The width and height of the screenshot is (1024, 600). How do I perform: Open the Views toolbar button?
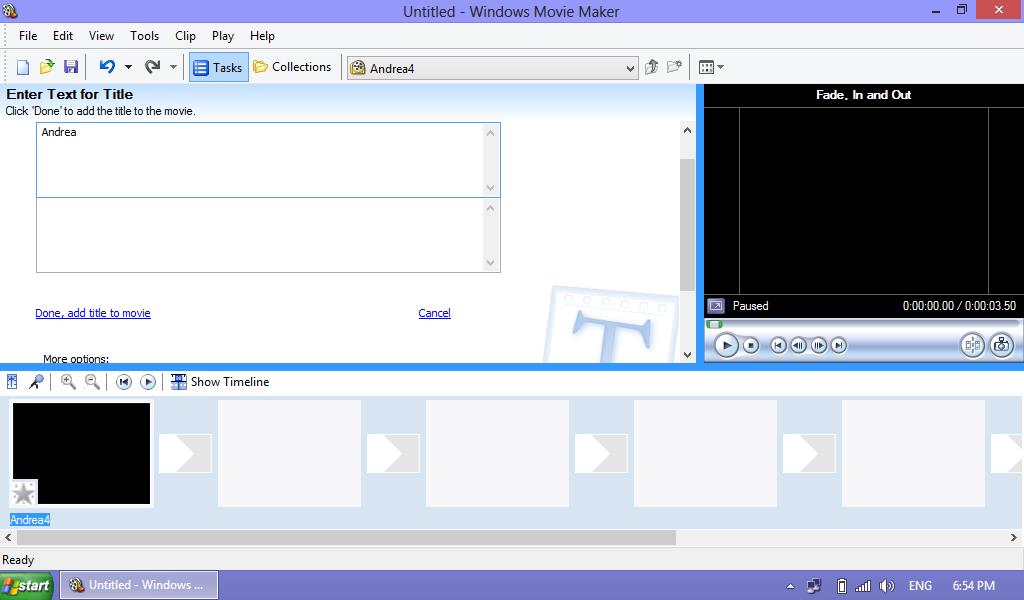pos(711,67)
